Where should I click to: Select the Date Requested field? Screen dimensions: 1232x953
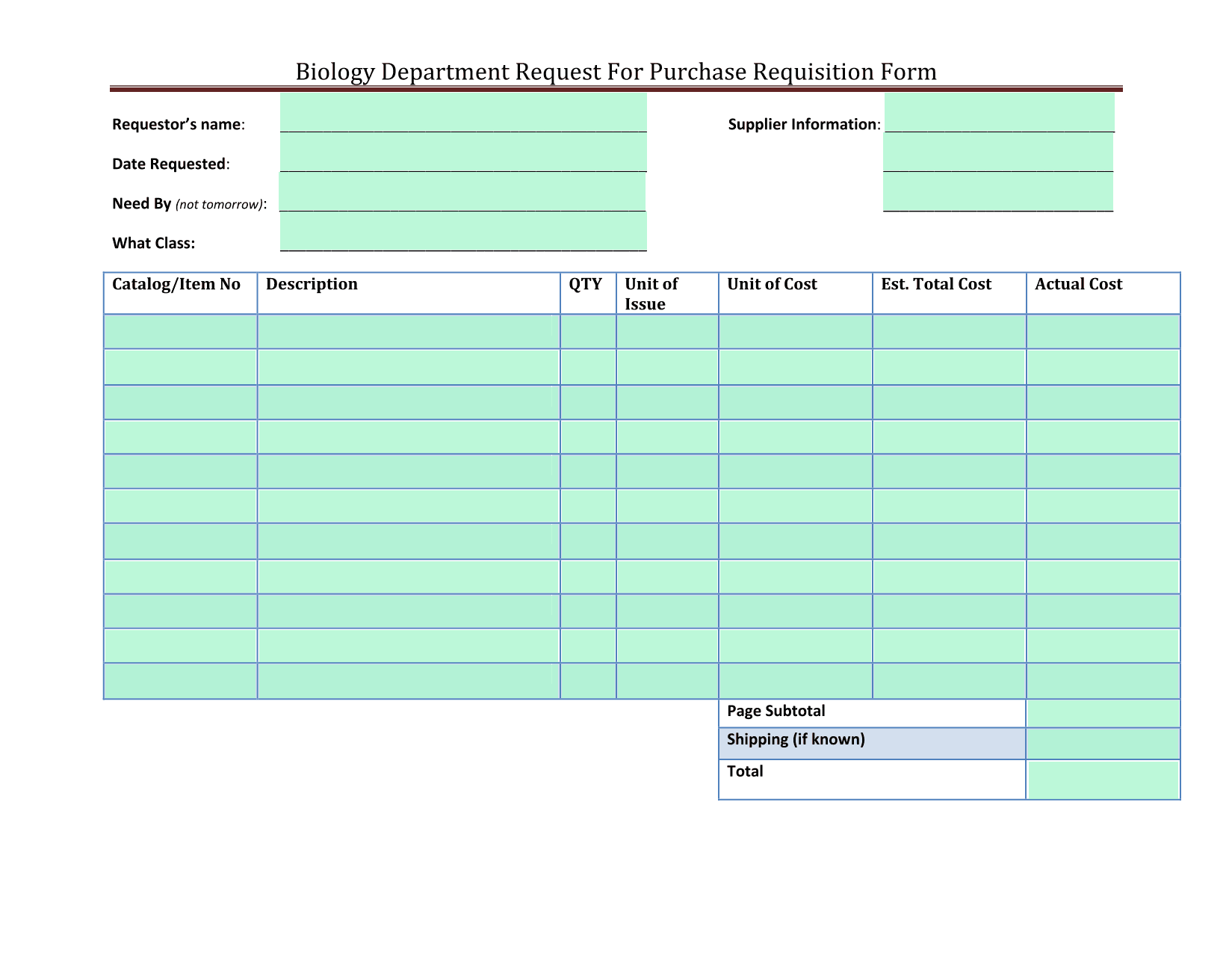(463, 152)
